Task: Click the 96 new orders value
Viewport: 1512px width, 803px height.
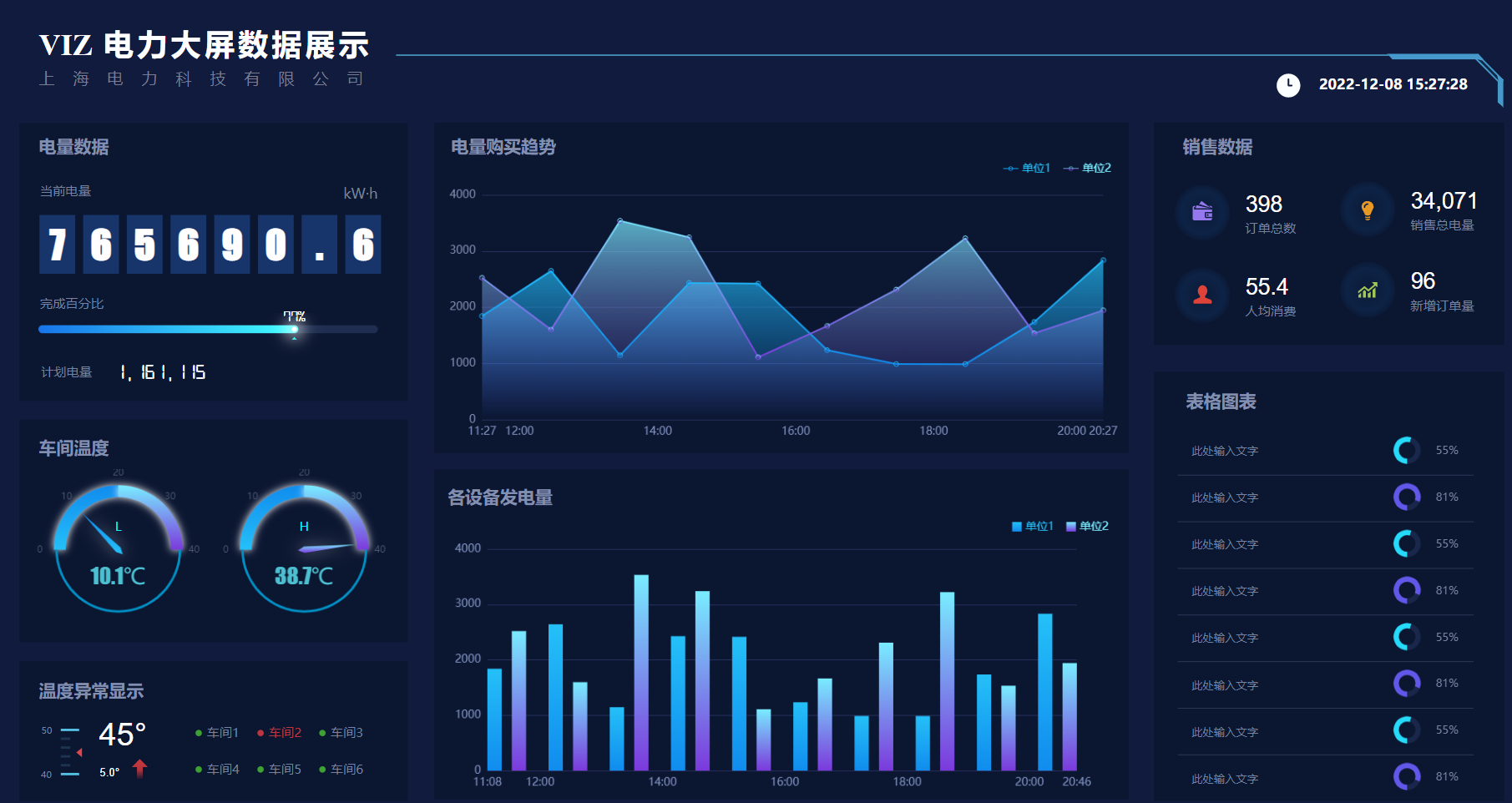Action: pos(1423,281)
